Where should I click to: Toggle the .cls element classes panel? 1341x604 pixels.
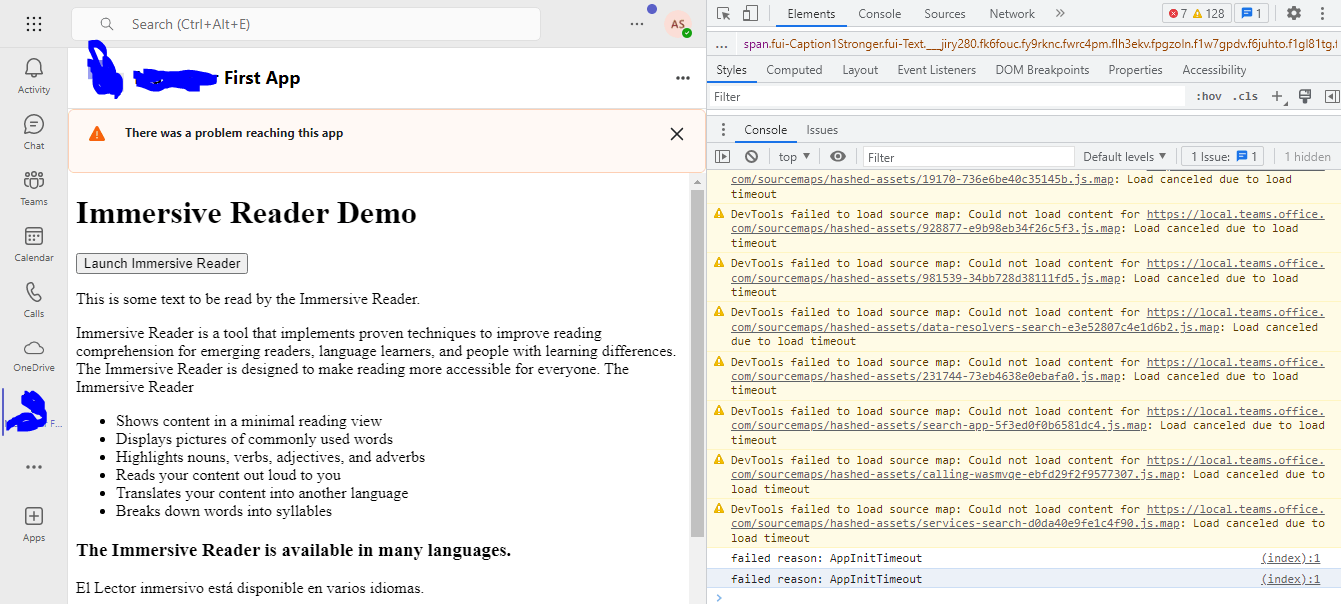1246,97
